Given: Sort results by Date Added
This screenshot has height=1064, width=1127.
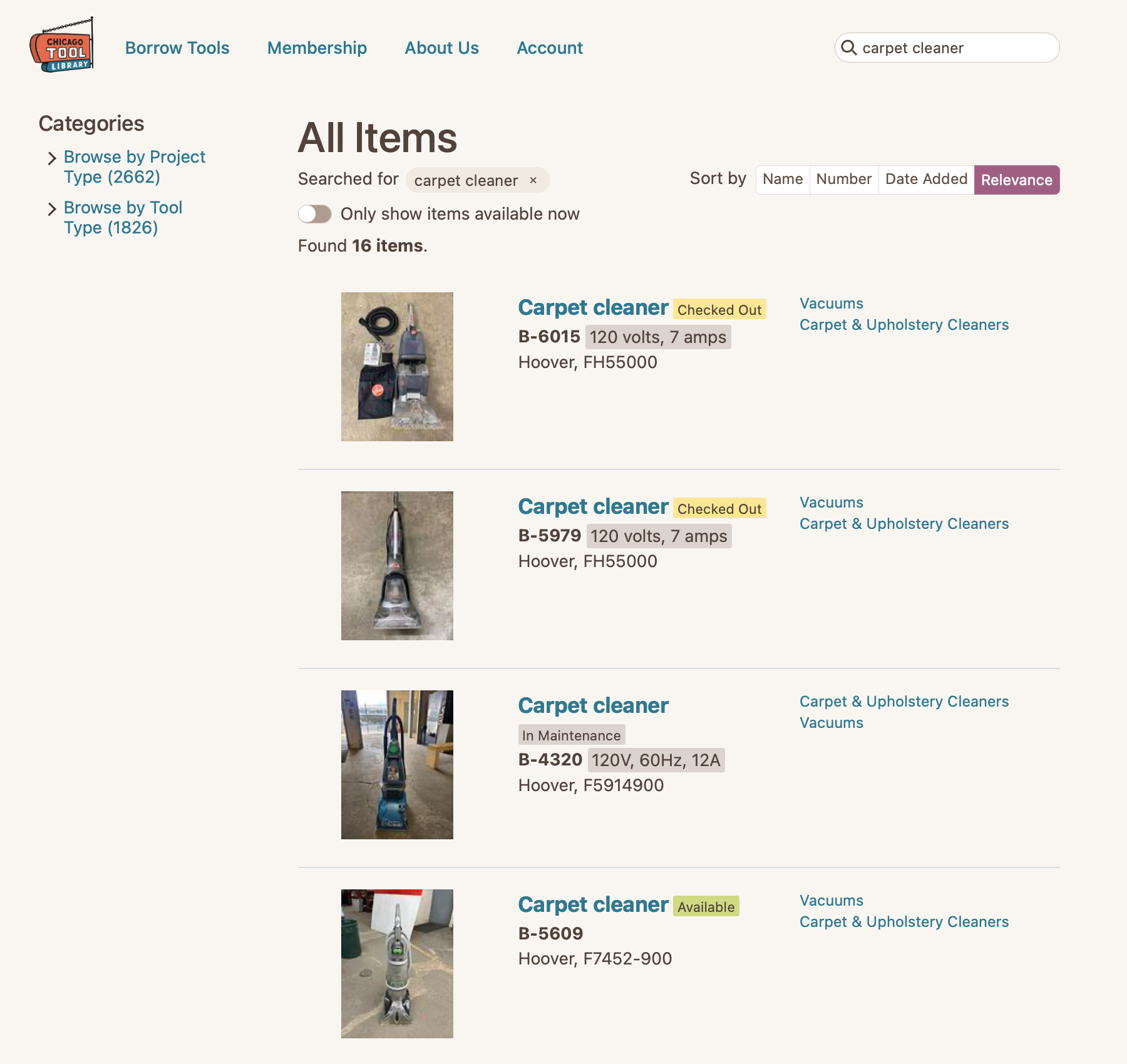Looking at the screenshot, I should tap(926, 180).
